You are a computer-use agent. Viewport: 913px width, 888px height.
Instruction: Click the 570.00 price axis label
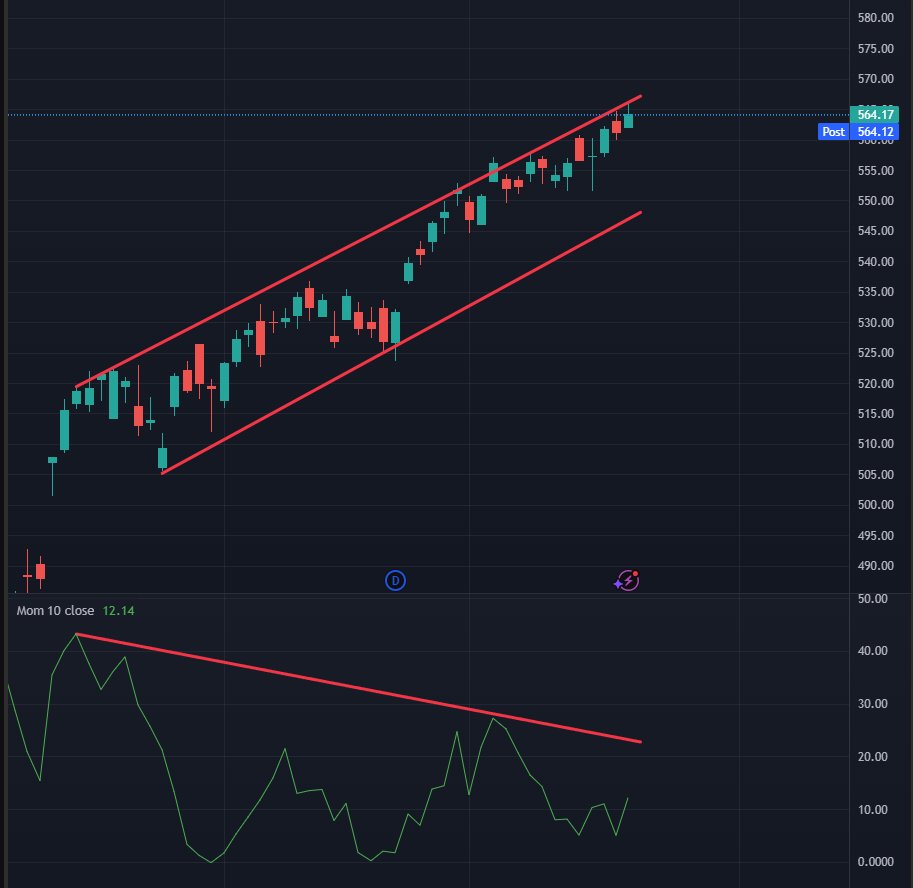point(875,79)
